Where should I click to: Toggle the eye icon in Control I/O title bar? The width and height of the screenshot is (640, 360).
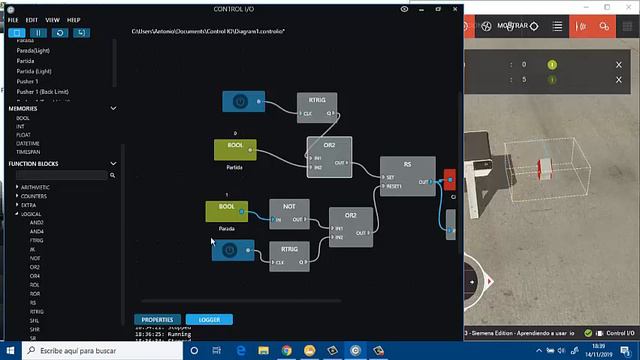(x=404, y=9)
